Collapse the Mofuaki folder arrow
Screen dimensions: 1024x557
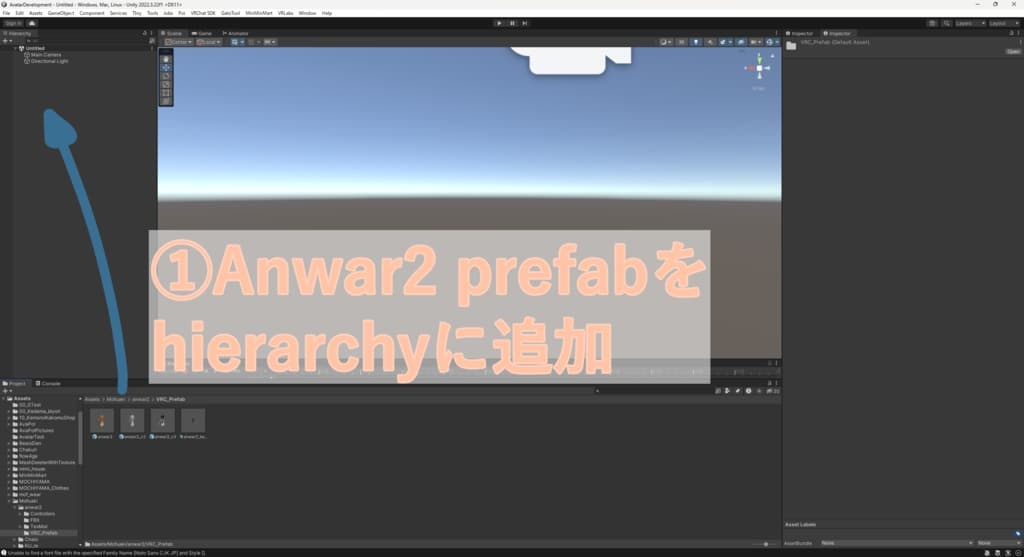point(10,501)
